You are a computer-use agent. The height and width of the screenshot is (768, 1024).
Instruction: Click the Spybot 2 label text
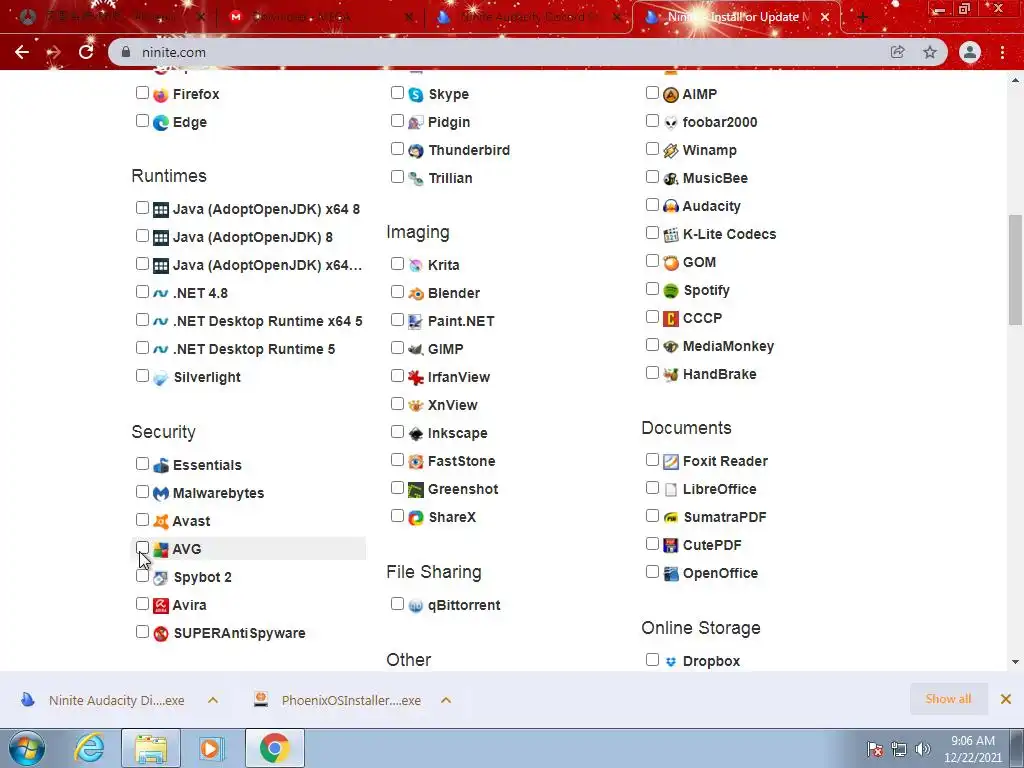coord(202,577)
